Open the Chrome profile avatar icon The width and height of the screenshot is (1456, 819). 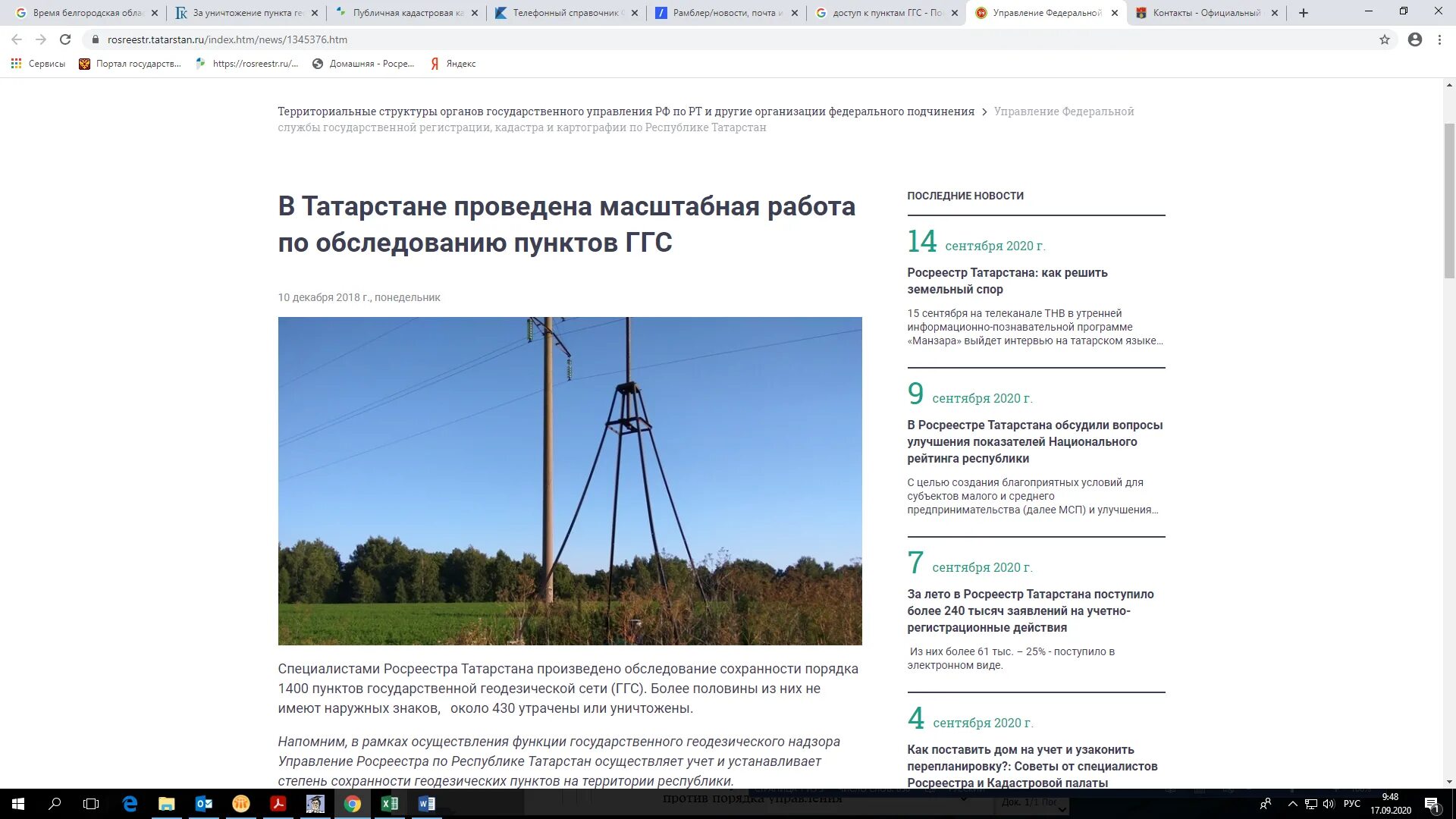click(1415, 39)
